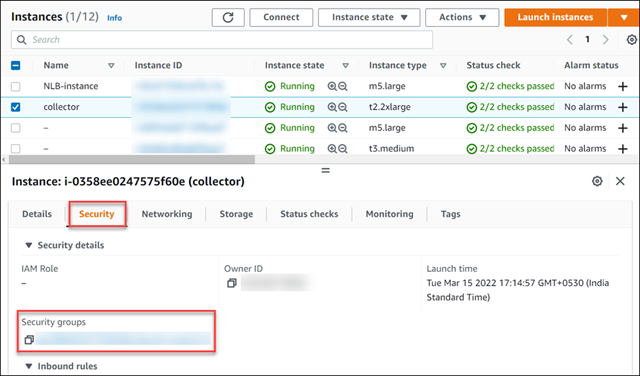The width and height of the screenshot is (640, 376).
Task: Open the Status checks tab
Action: 309,214
